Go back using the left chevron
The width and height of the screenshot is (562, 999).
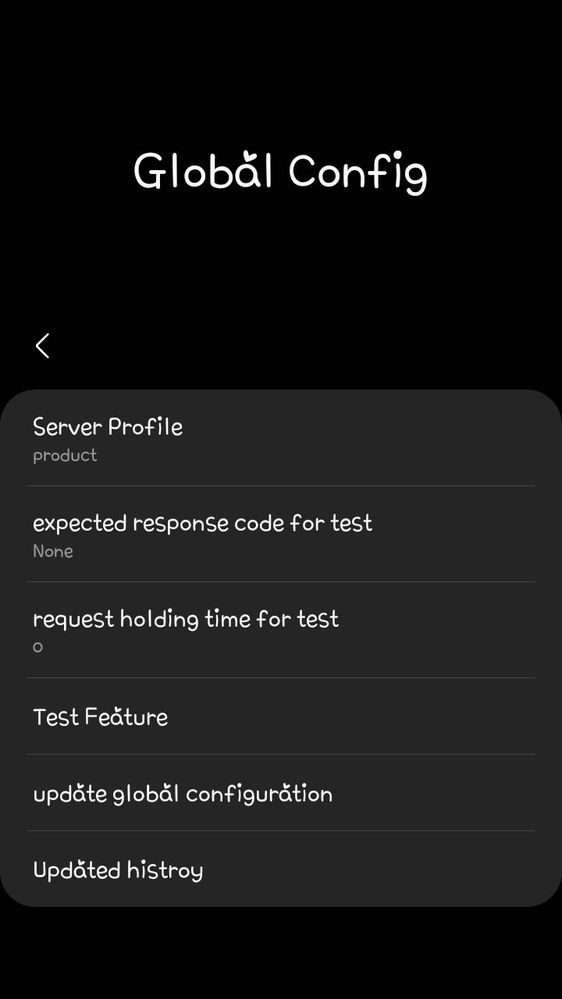click(x=43, y=346)
